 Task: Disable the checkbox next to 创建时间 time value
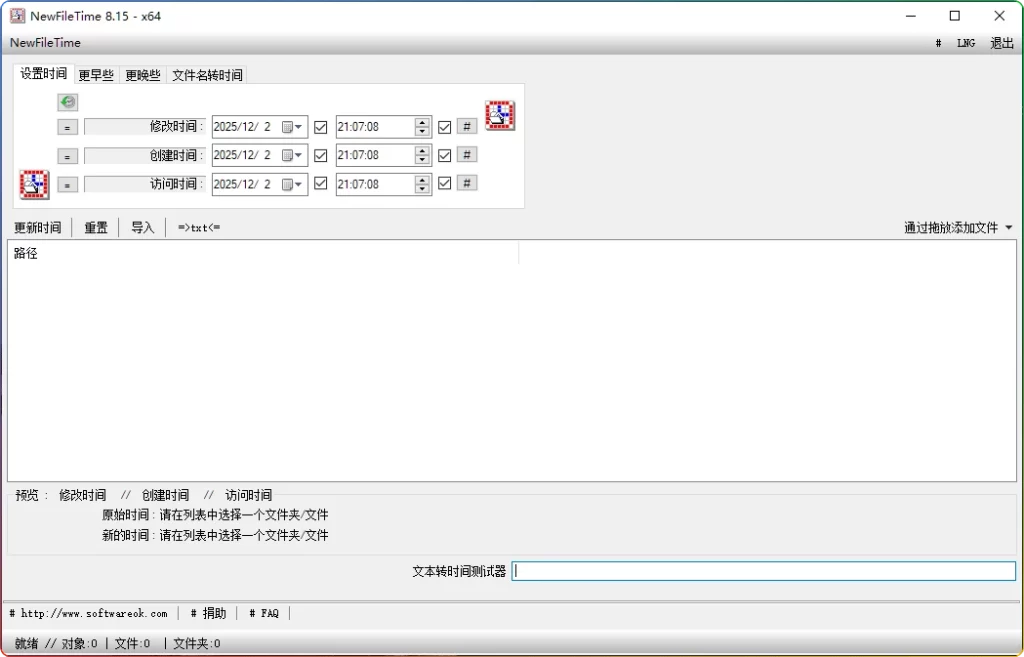pos(444,155)
